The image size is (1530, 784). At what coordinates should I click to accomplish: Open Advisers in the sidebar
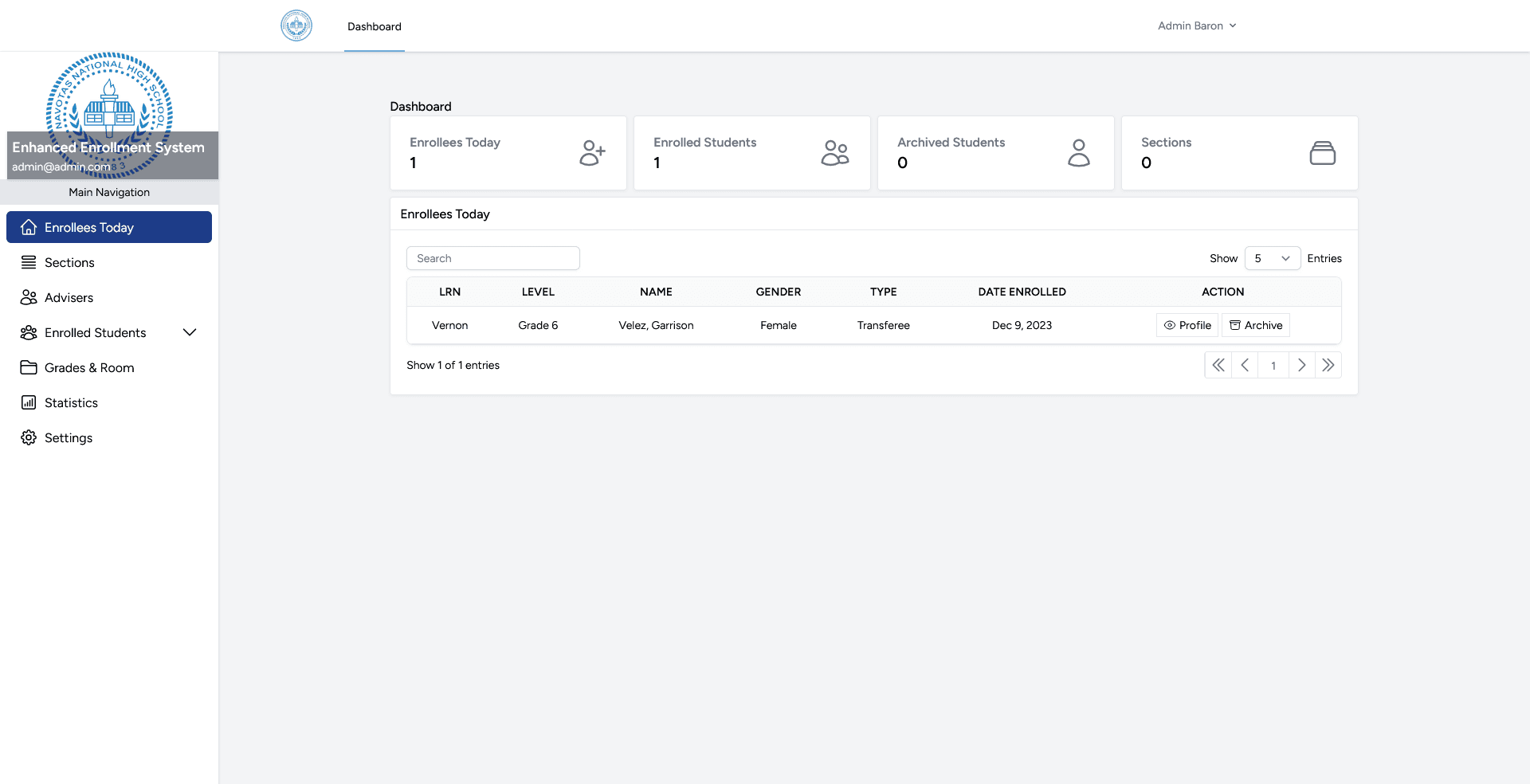[69, 297]
